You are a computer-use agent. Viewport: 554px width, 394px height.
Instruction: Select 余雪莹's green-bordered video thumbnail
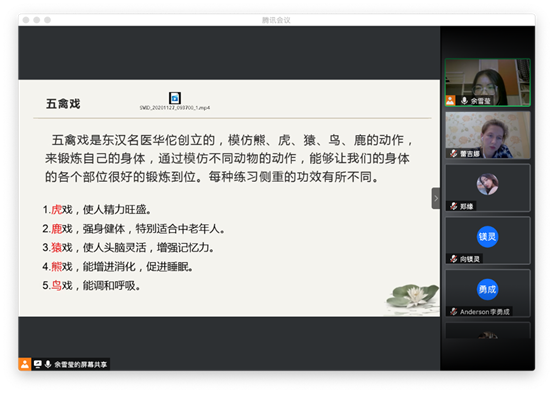(488, 82)
